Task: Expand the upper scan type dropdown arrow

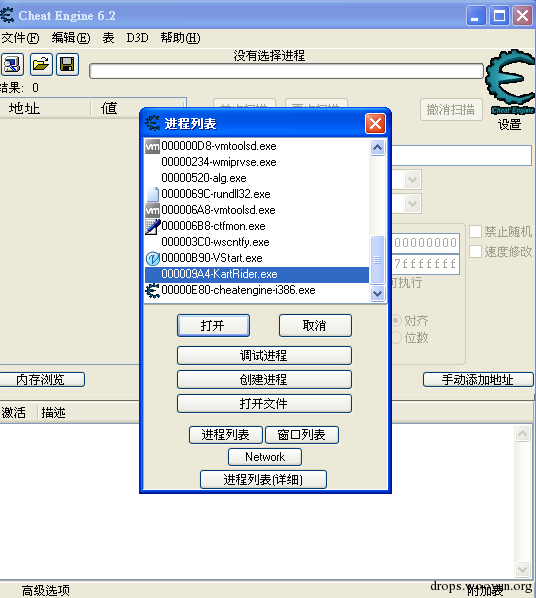Action: point(412,180)
